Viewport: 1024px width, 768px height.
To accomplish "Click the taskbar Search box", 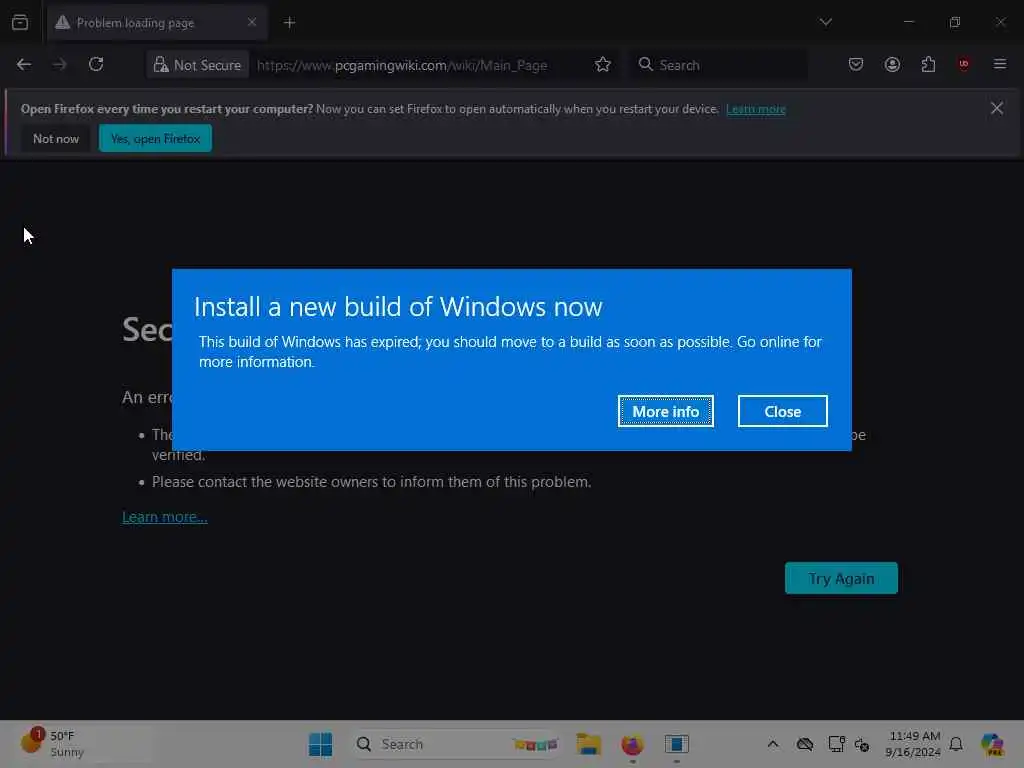I will (x=457, y=744).
